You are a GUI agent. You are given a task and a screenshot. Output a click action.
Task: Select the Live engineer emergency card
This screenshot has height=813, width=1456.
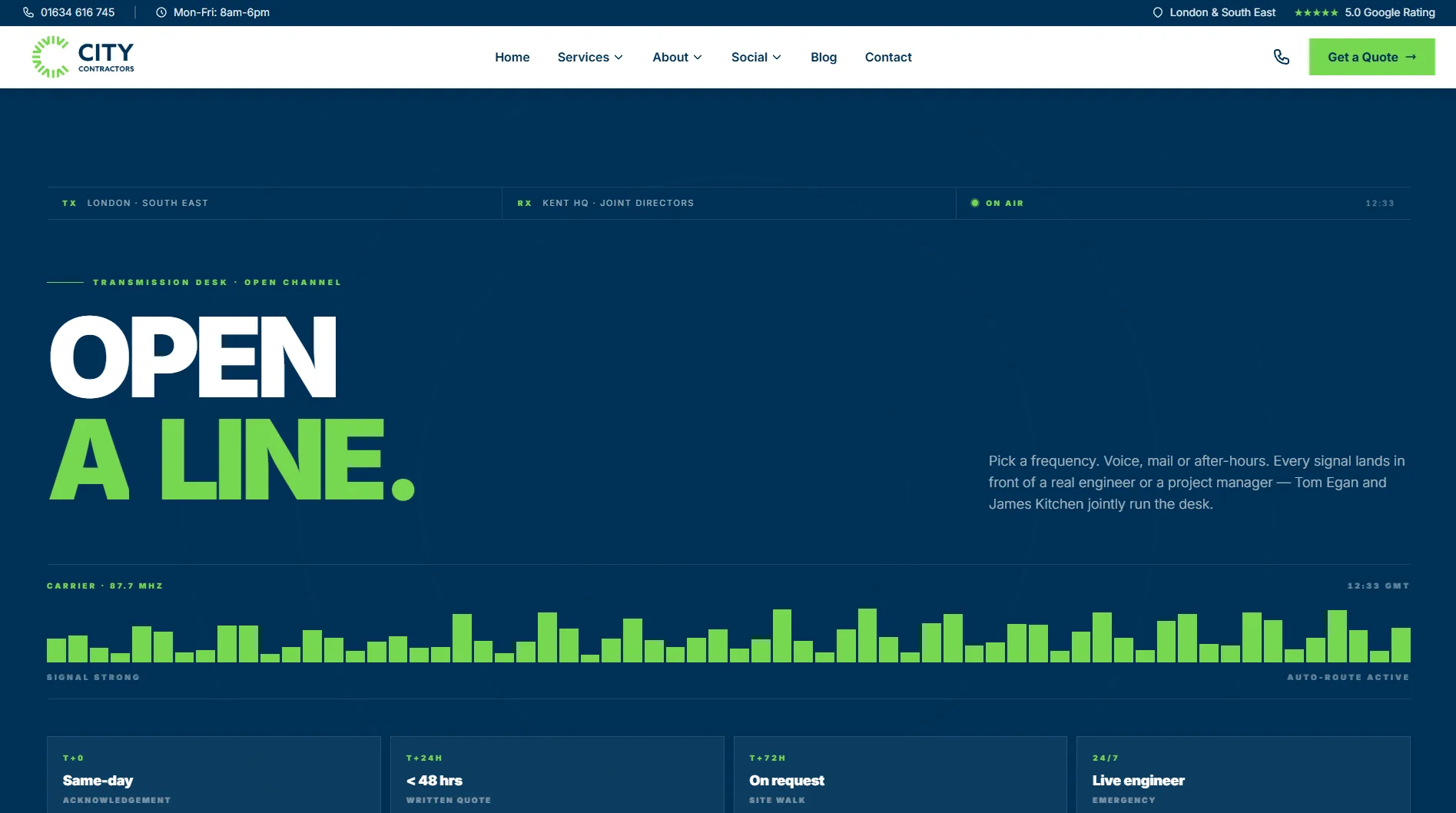point(1243,775)
